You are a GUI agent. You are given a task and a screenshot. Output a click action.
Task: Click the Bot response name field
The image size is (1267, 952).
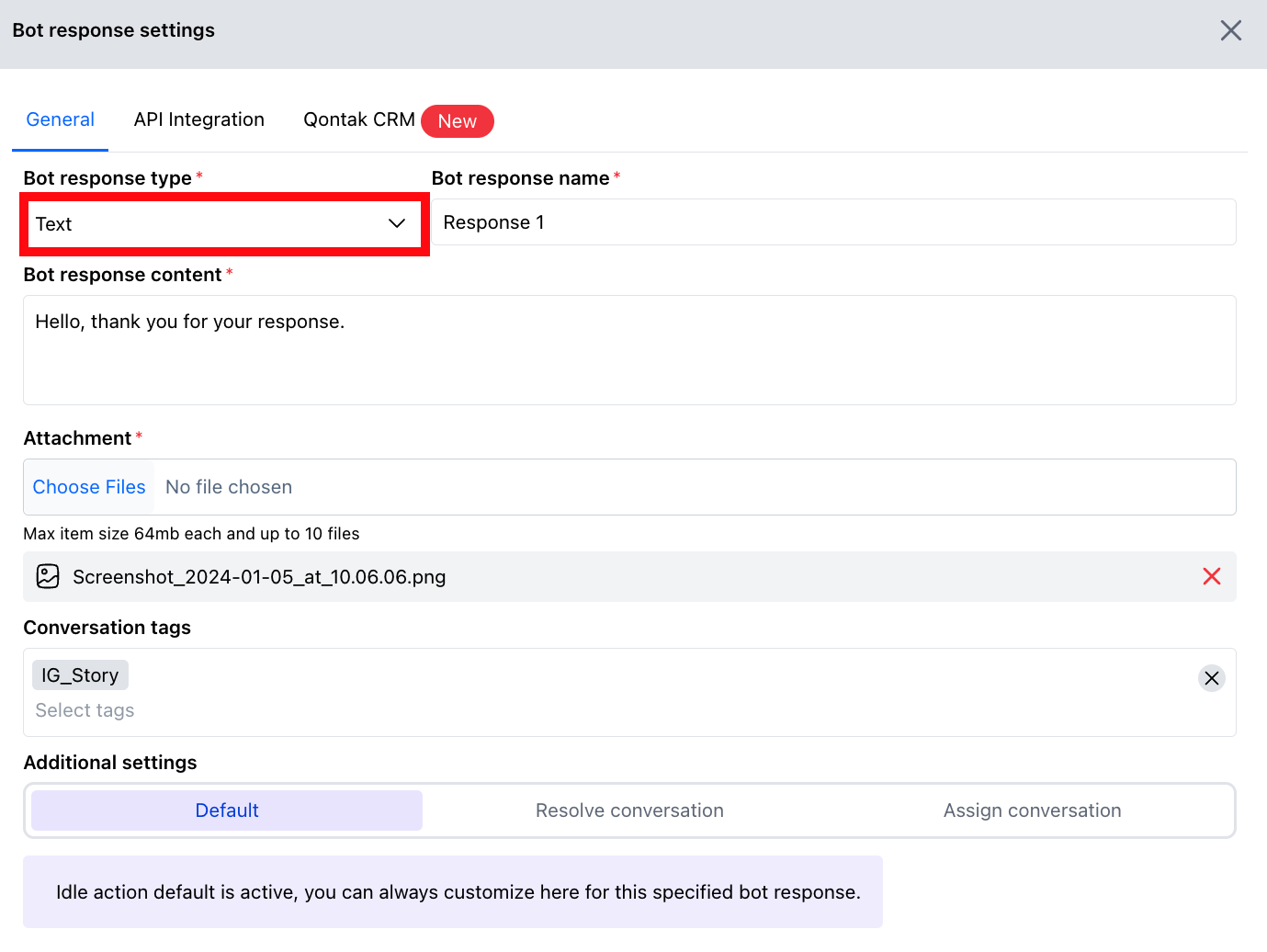click(833, 222)
